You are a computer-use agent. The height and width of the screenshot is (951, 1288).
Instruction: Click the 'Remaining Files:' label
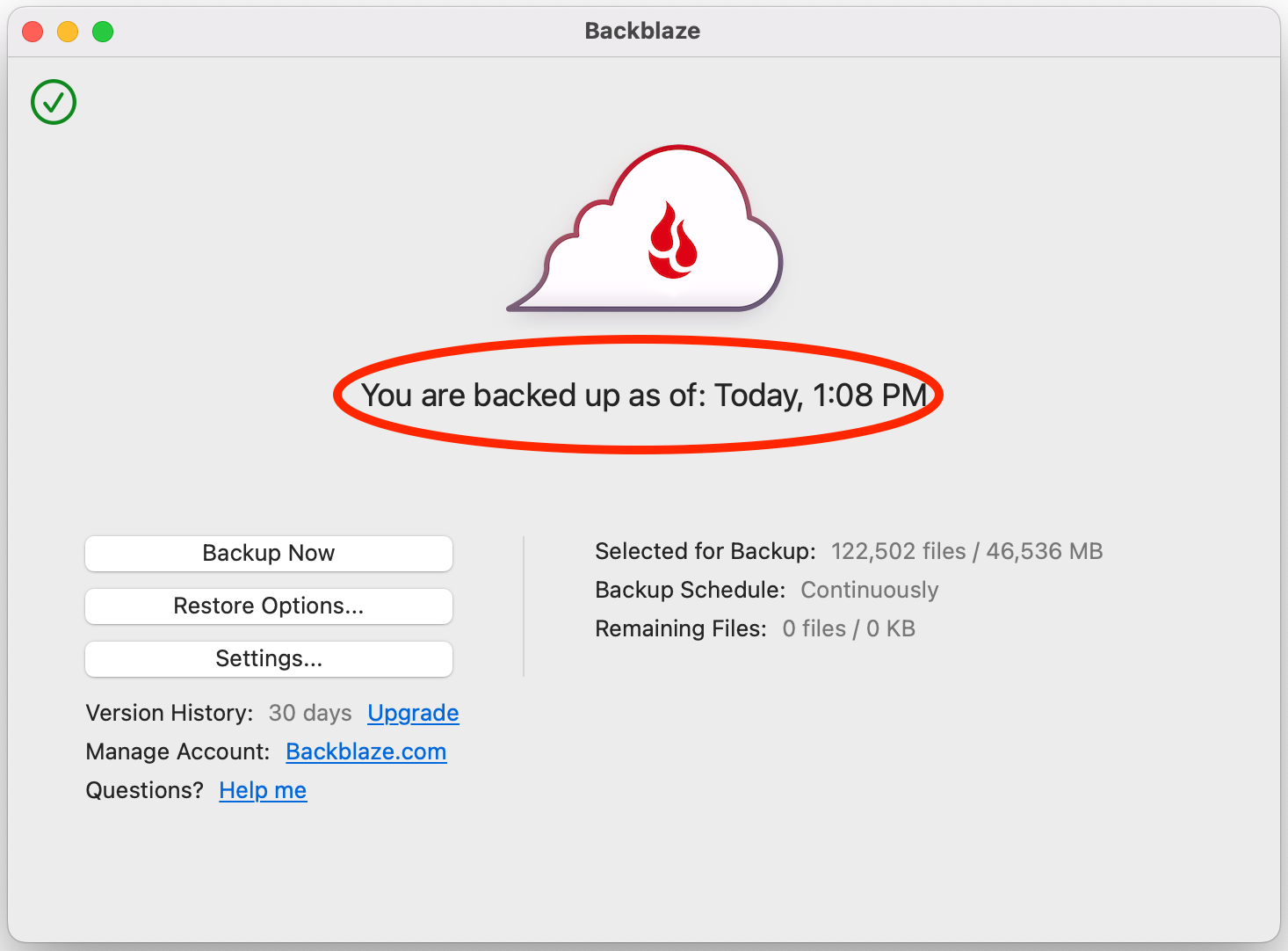(x=681, y=628)
